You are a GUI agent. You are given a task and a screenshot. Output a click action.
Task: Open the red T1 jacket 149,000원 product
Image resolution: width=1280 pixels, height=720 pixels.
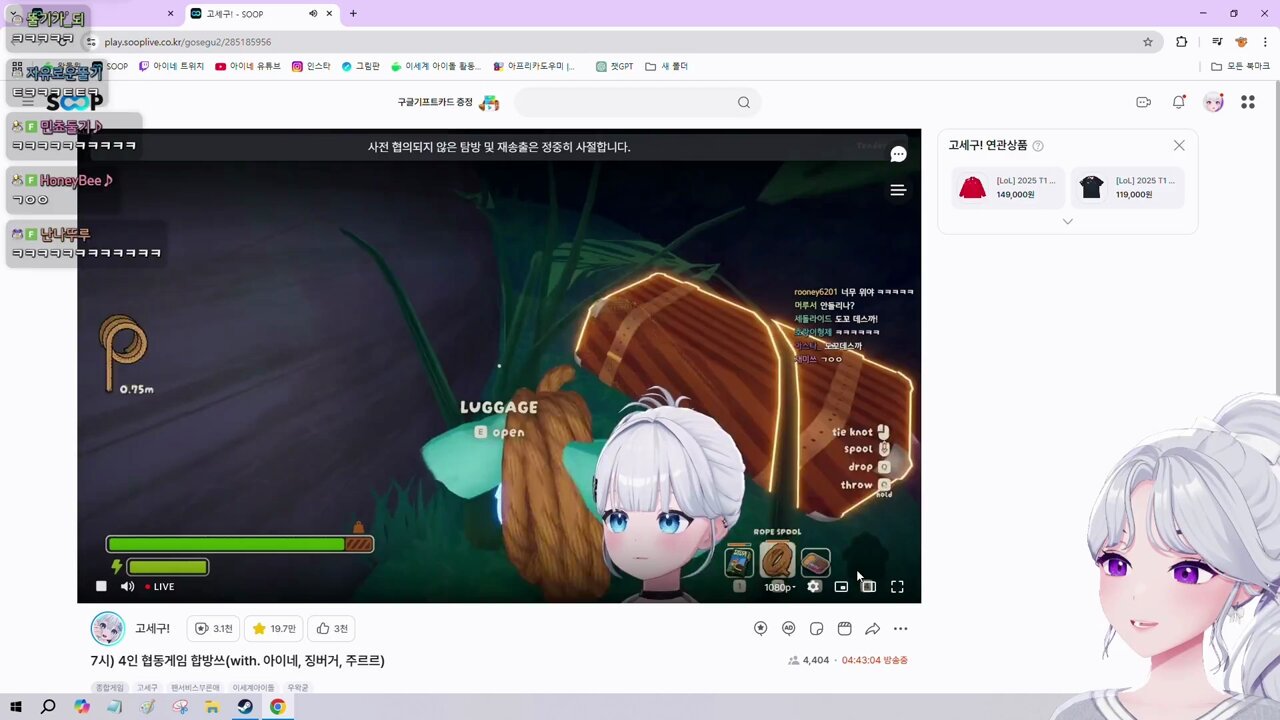1007,187
